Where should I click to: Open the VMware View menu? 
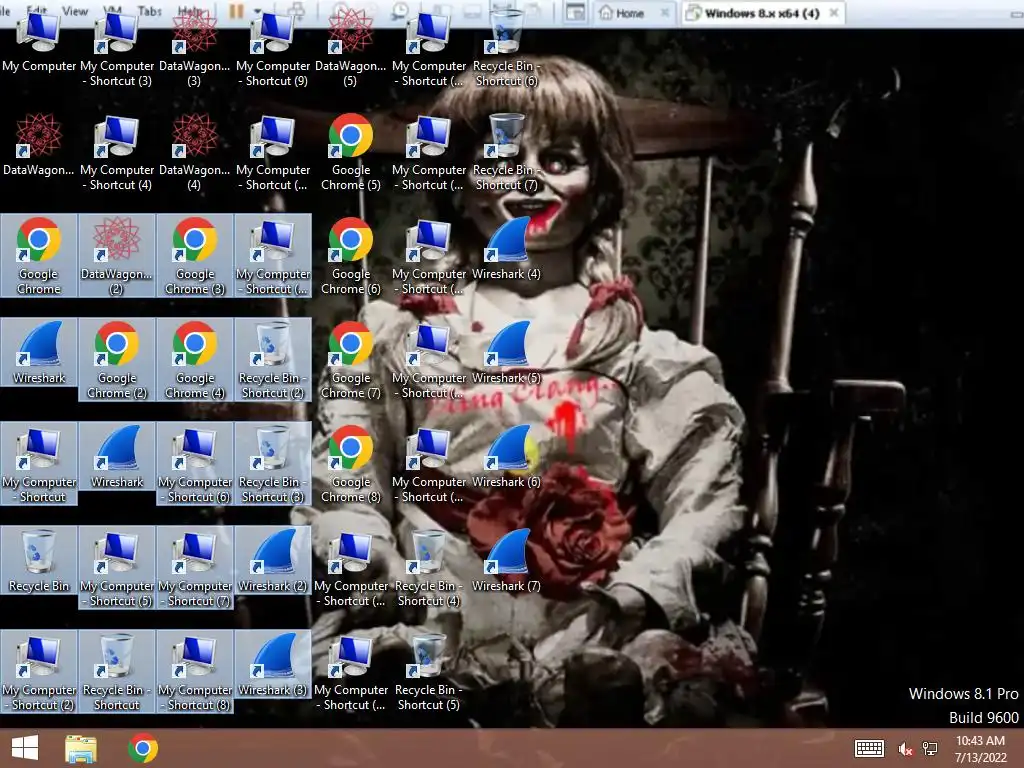[x=74, y=11]
